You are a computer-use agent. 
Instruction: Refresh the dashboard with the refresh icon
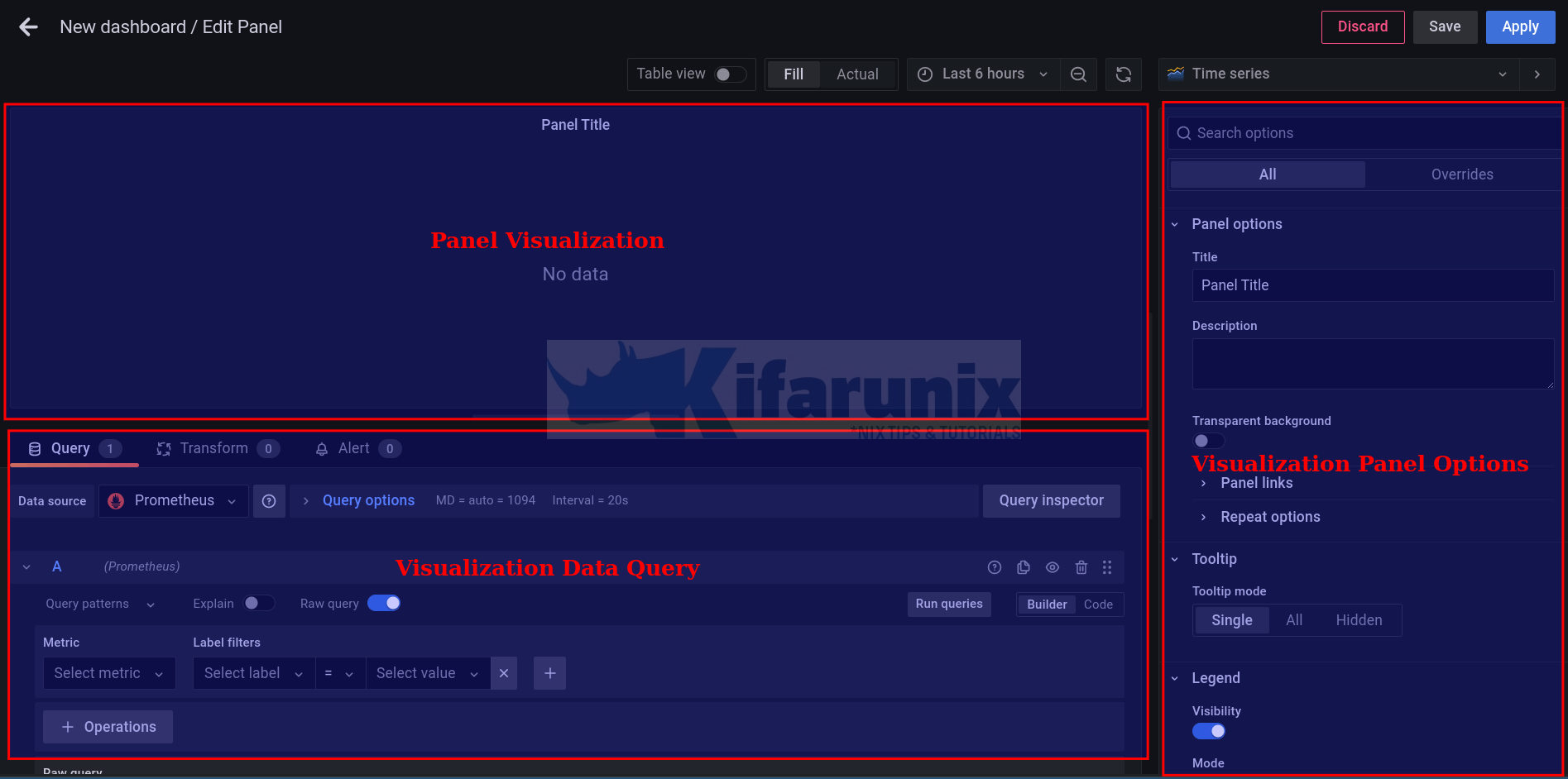(x=1123, y=74)
